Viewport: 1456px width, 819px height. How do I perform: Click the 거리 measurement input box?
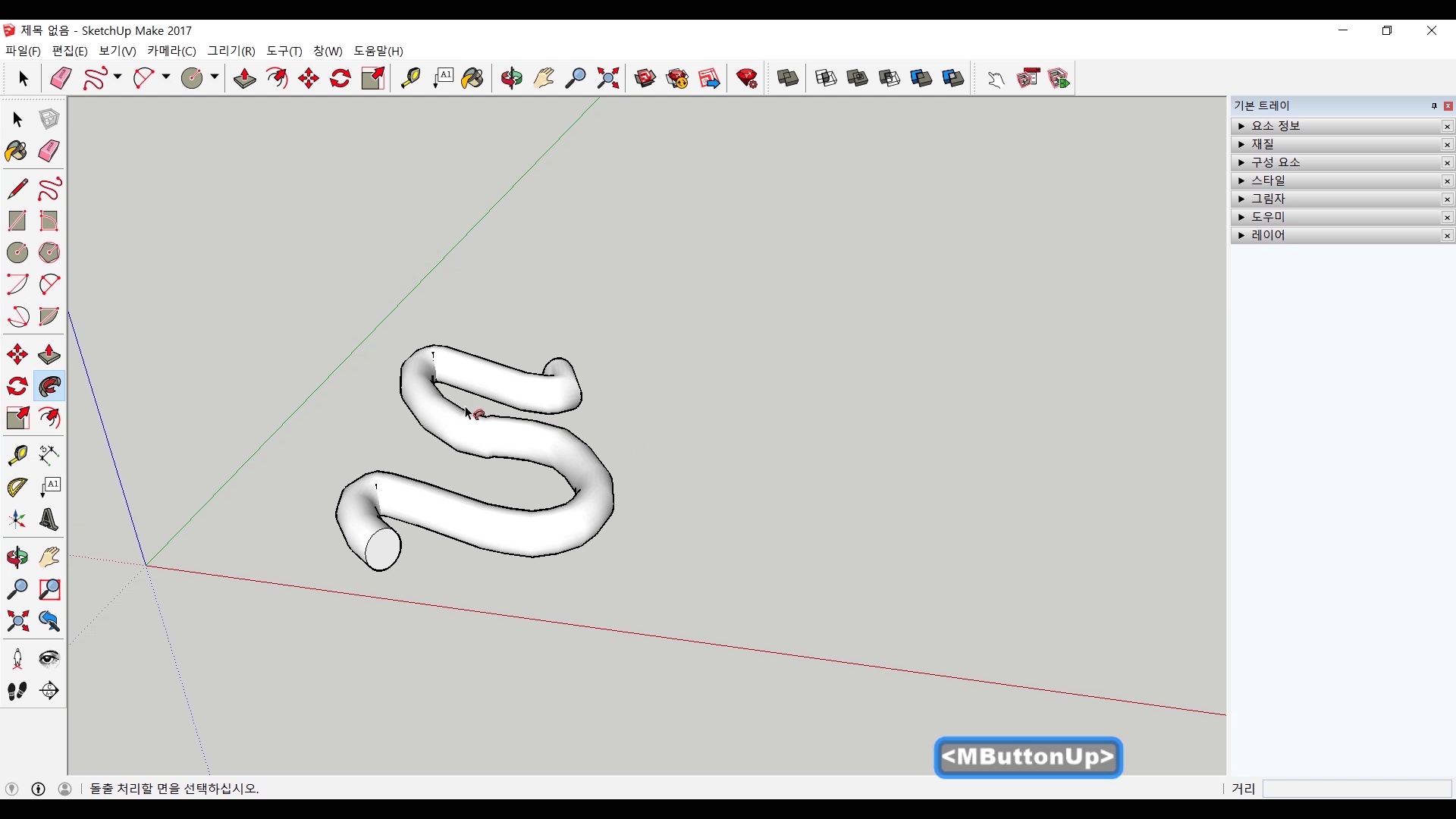1356,789
